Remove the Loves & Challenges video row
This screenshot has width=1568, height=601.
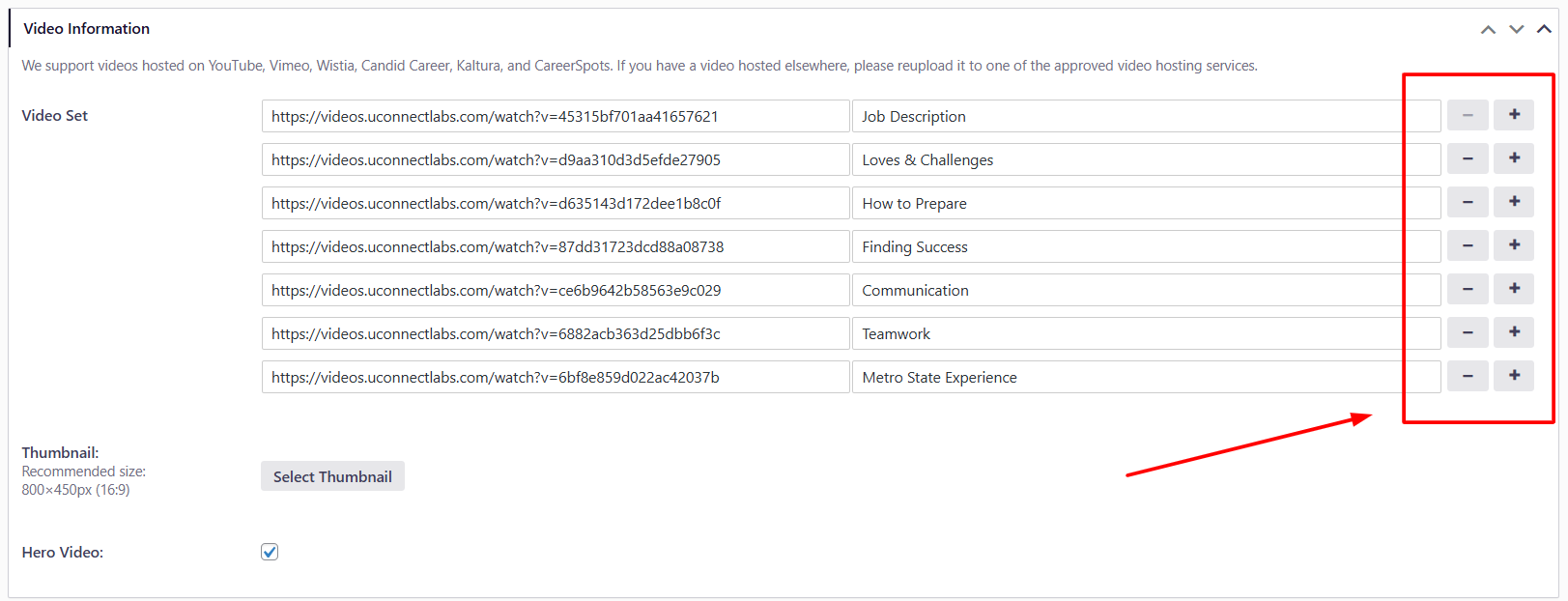[x=1467, y=158]
